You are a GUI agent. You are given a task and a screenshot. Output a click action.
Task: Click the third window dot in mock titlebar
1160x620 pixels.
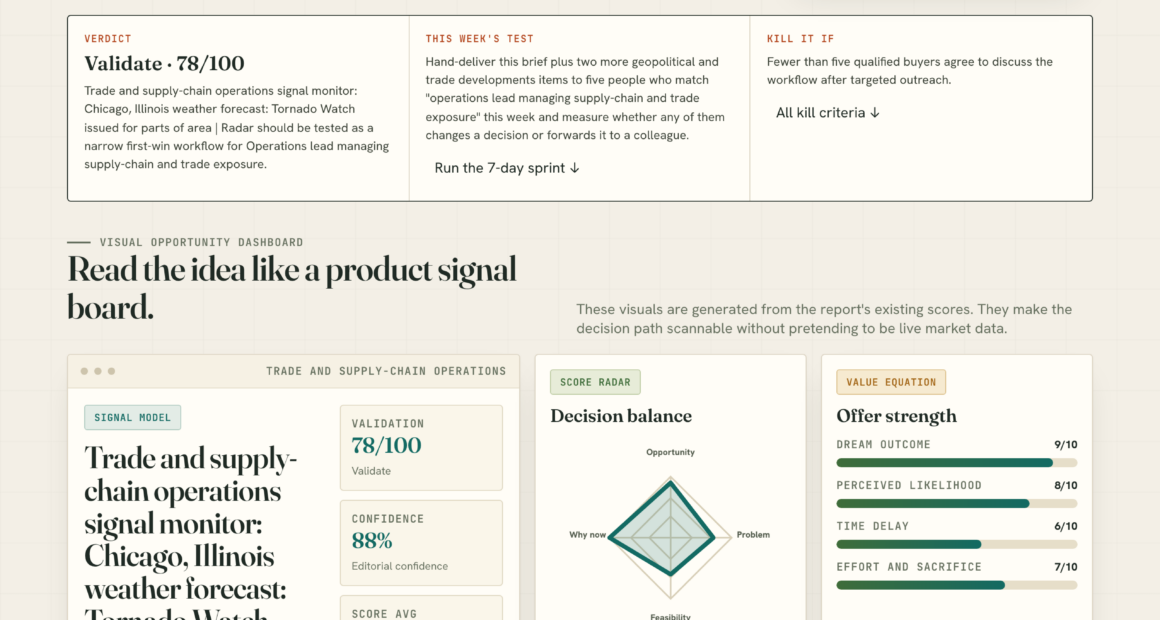click(112, 371)
